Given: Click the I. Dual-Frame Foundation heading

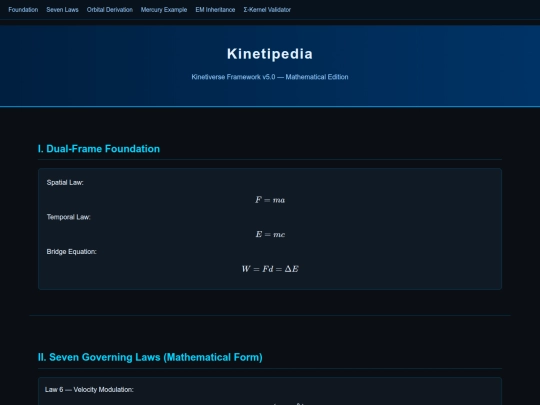Looking at the screenshot, I should 99,149.
